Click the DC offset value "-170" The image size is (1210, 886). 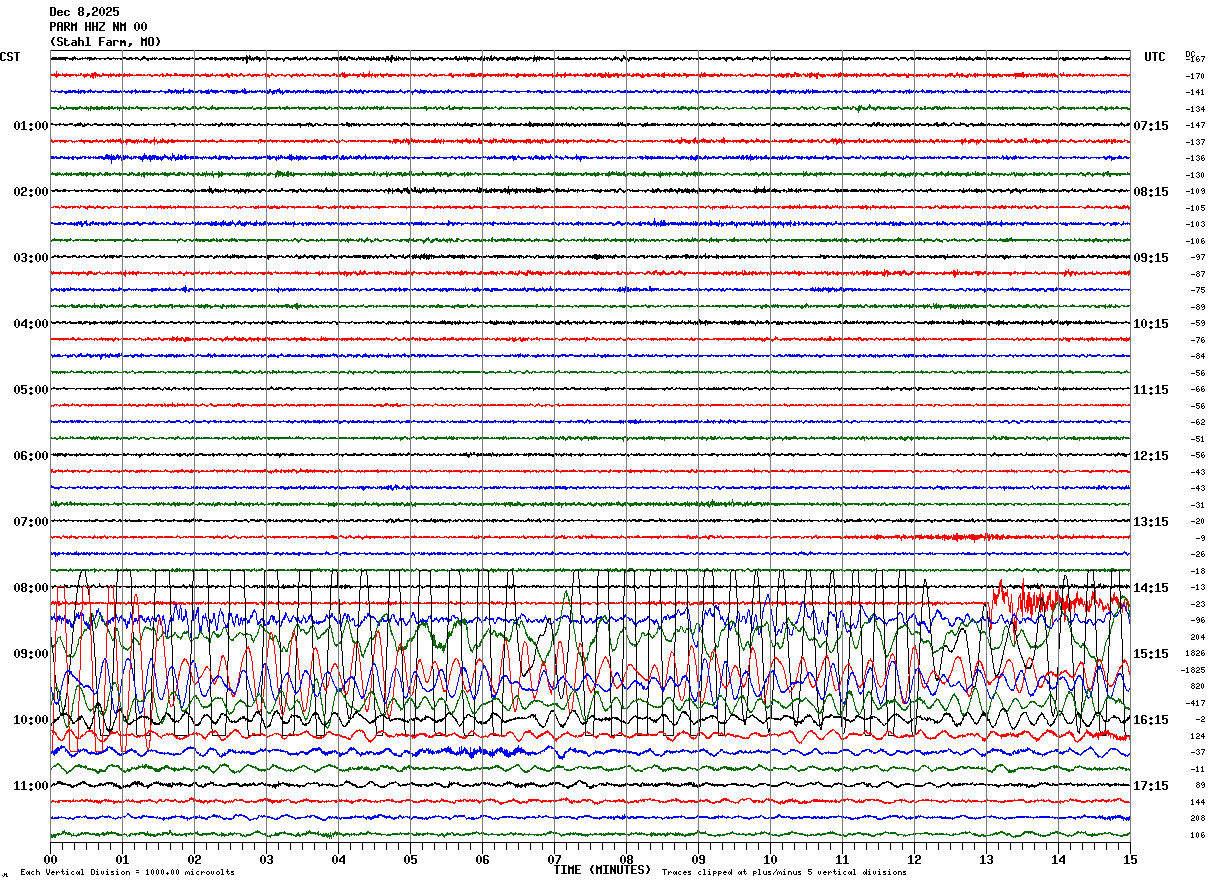[x=1195, y=76]
